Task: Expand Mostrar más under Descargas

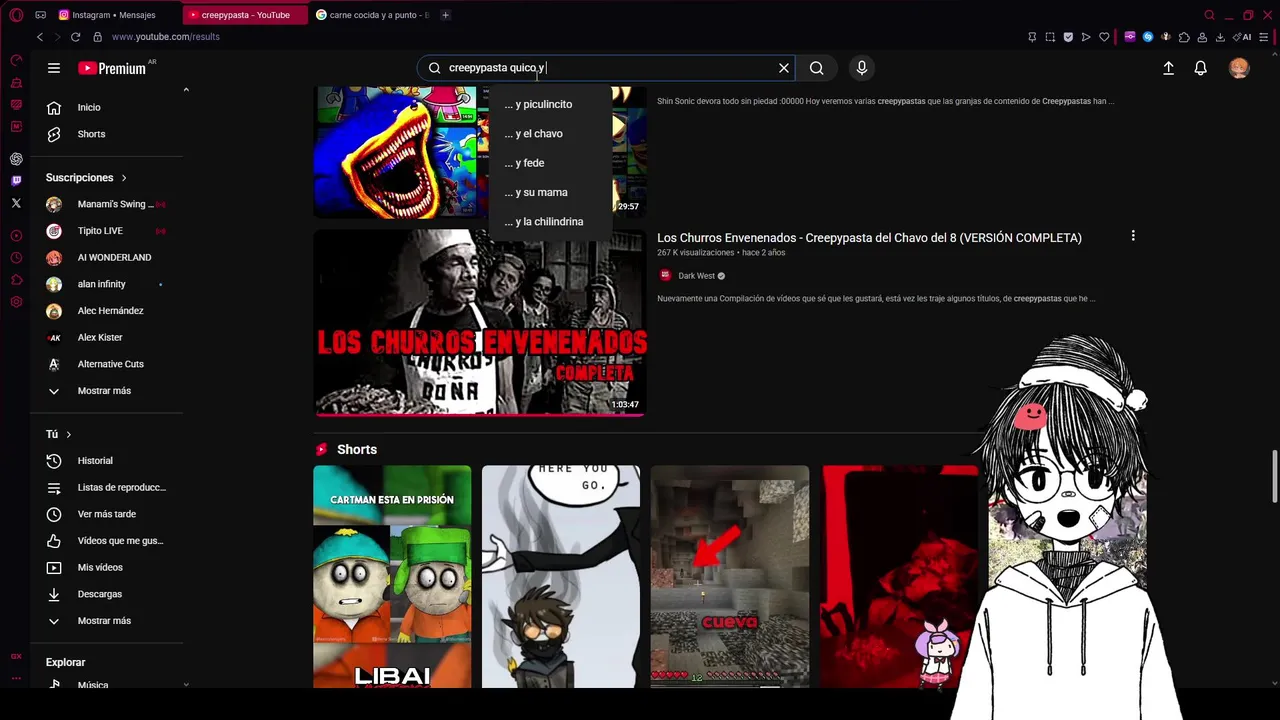Action: (x=107, y=621)
